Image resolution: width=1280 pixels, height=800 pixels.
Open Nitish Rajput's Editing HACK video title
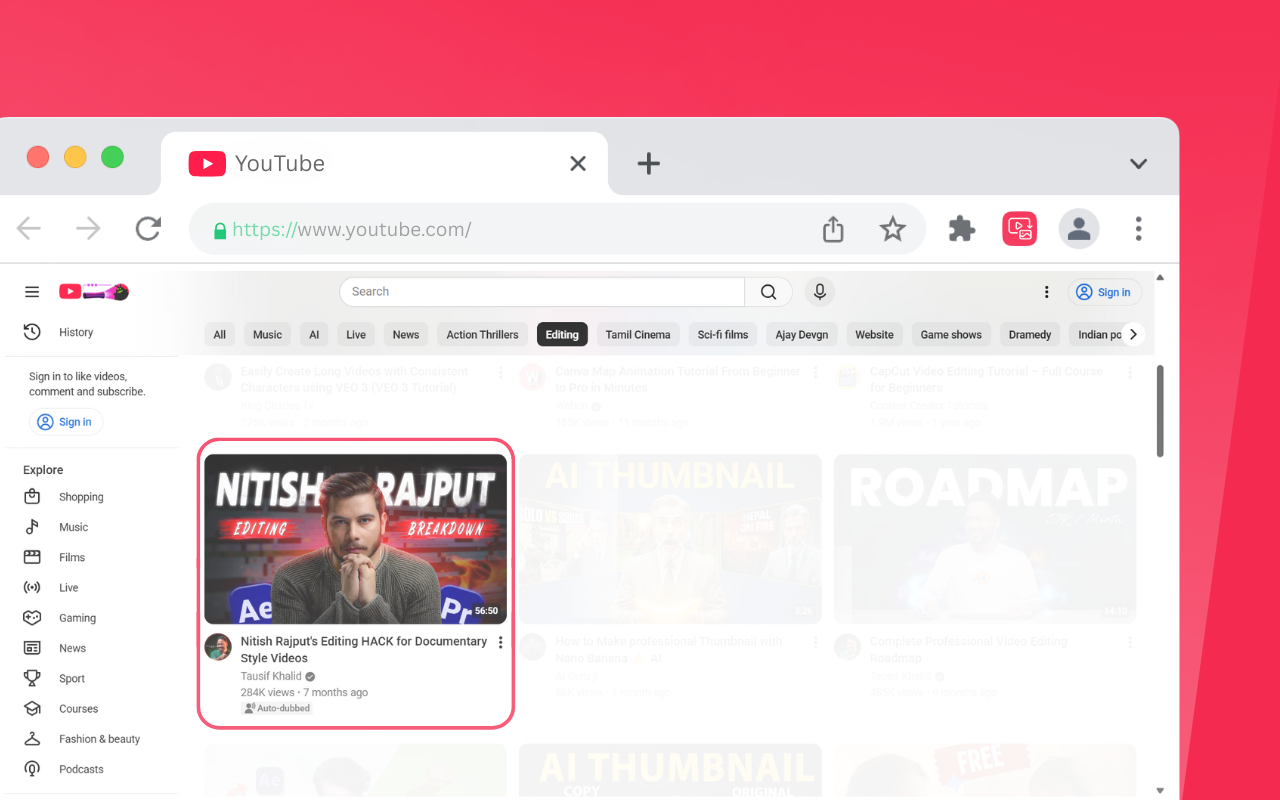pyautogui.click(x=364, y=650)
